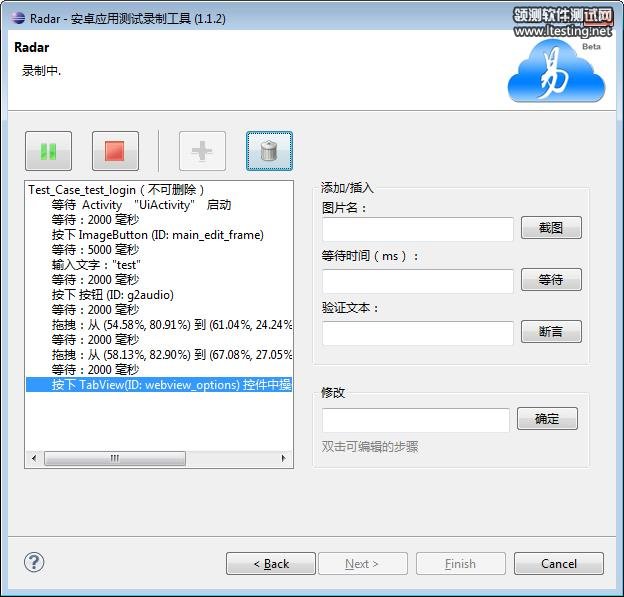624x597 pixels.
Task: Focus the 等待时间 wait time field
Action: [417, 281]
